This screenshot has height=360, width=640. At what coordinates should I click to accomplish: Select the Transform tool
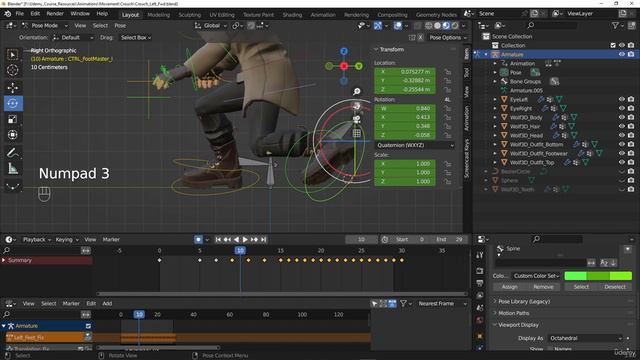click(x=13, y=135)
